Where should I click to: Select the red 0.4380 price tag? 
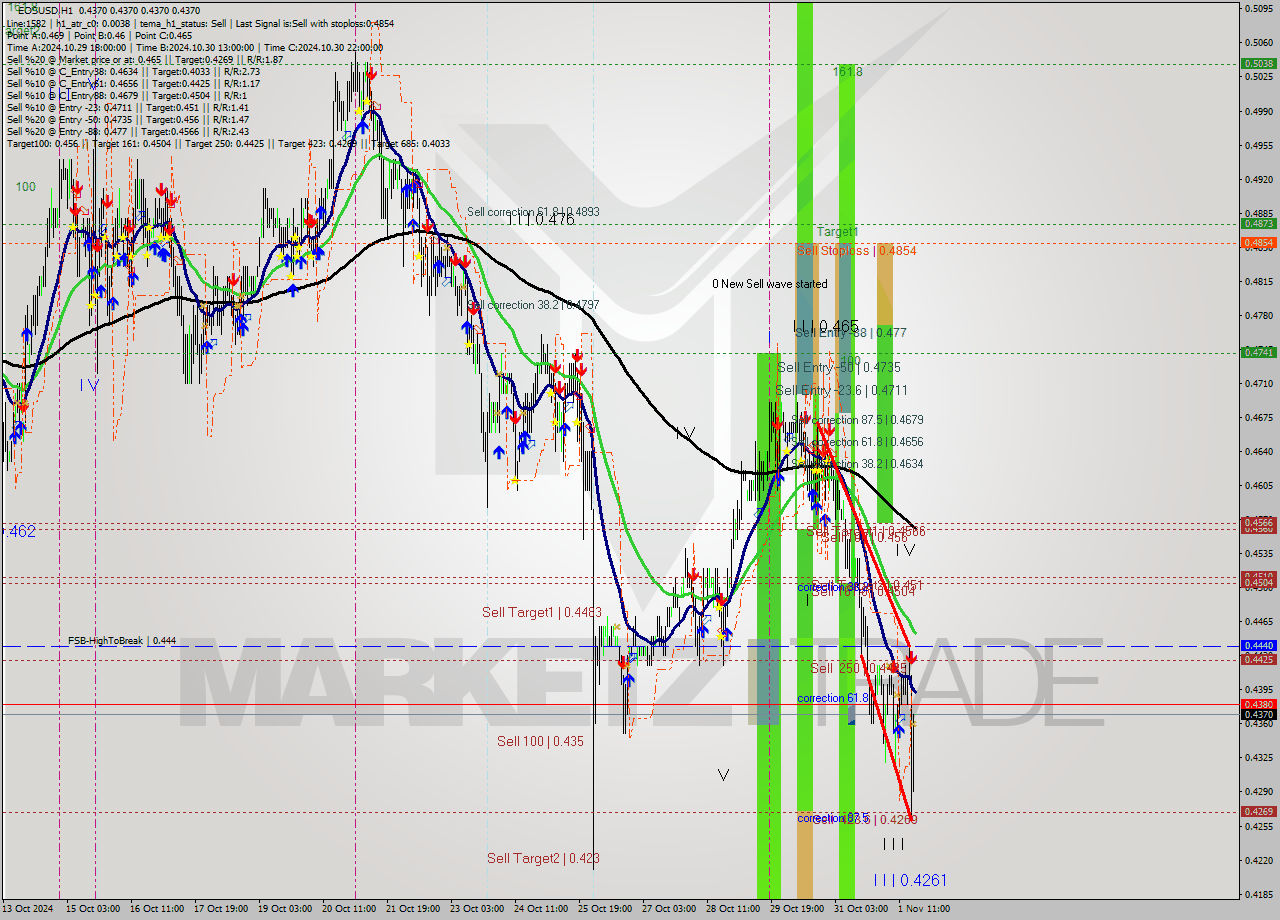coord(1258,704)
